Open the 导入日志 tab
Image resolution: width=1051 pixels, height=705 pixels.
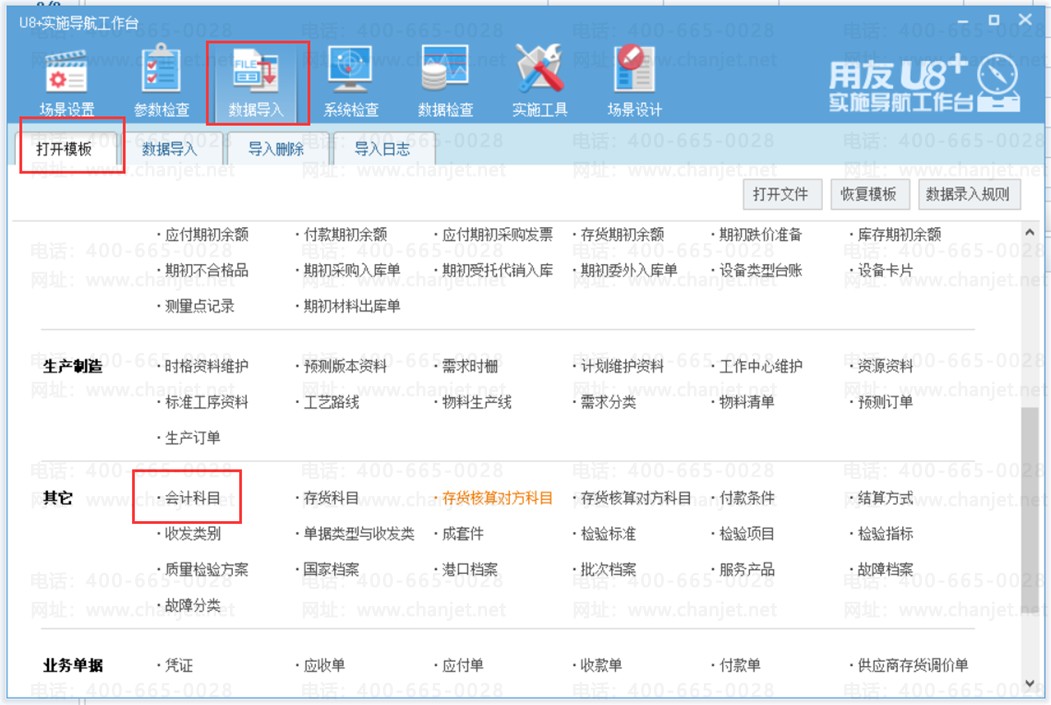click(382, 149)
